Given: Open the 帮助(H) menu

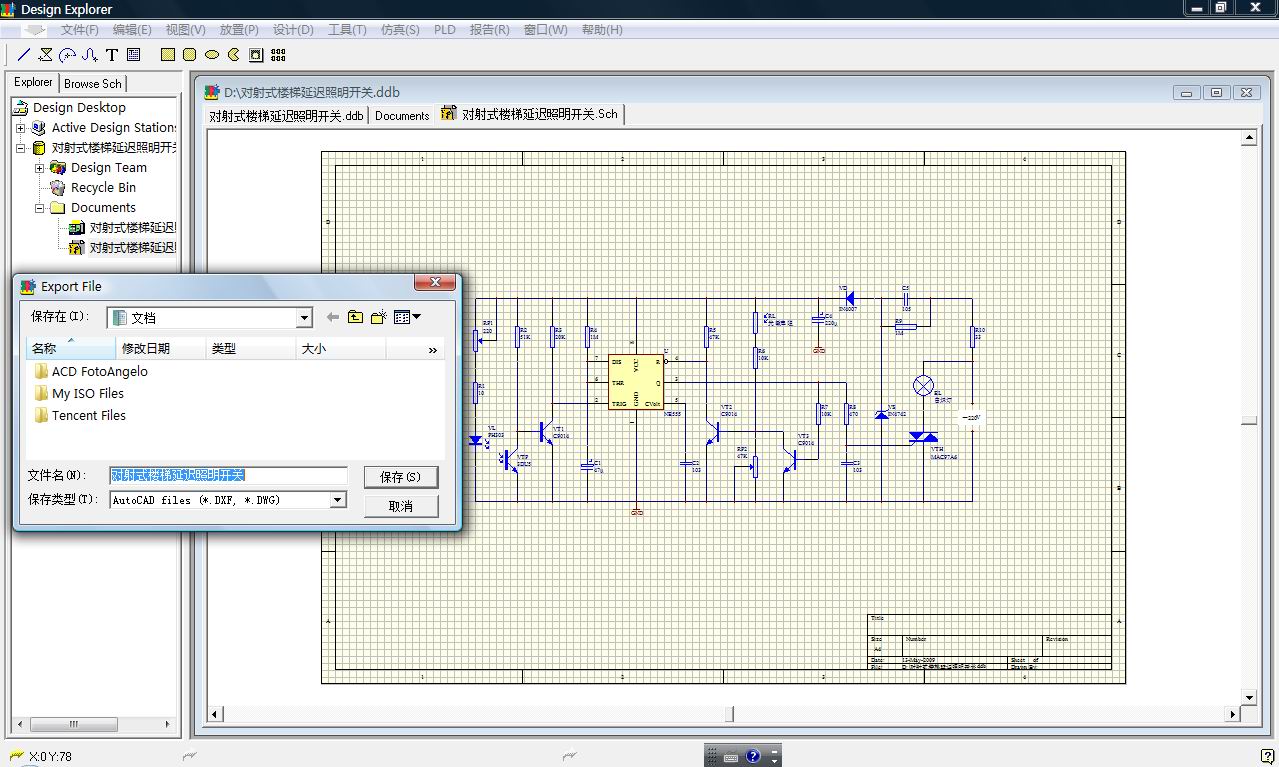Looking at the screenshot, I should click(601, 30).
